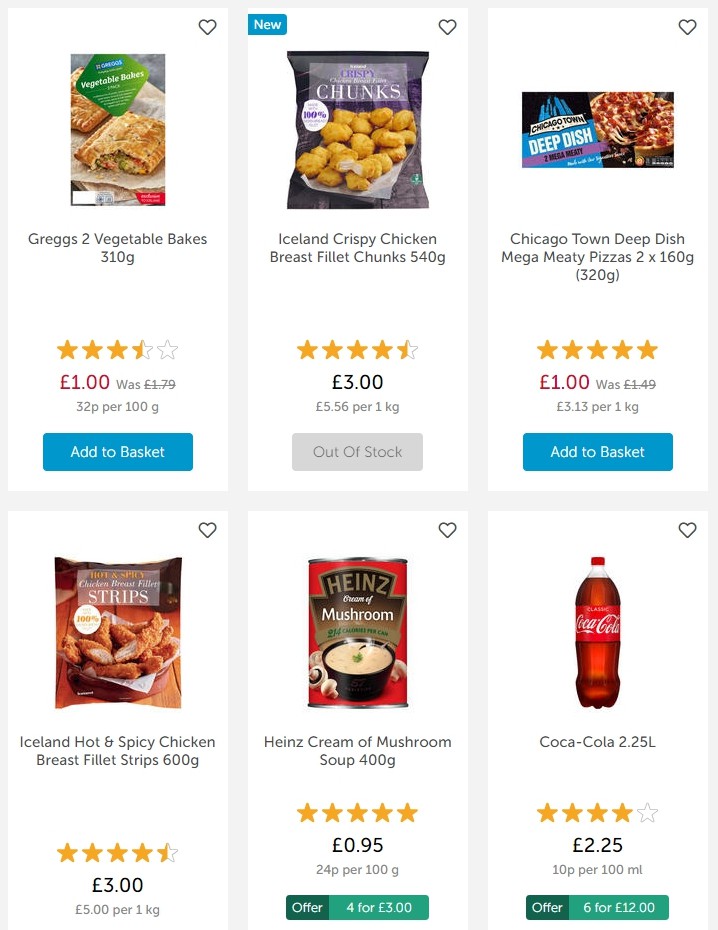Open the Heinz Cream of Mushroom Soup listing
This screenshot has width=718, height=930.
tap(357, 749)
